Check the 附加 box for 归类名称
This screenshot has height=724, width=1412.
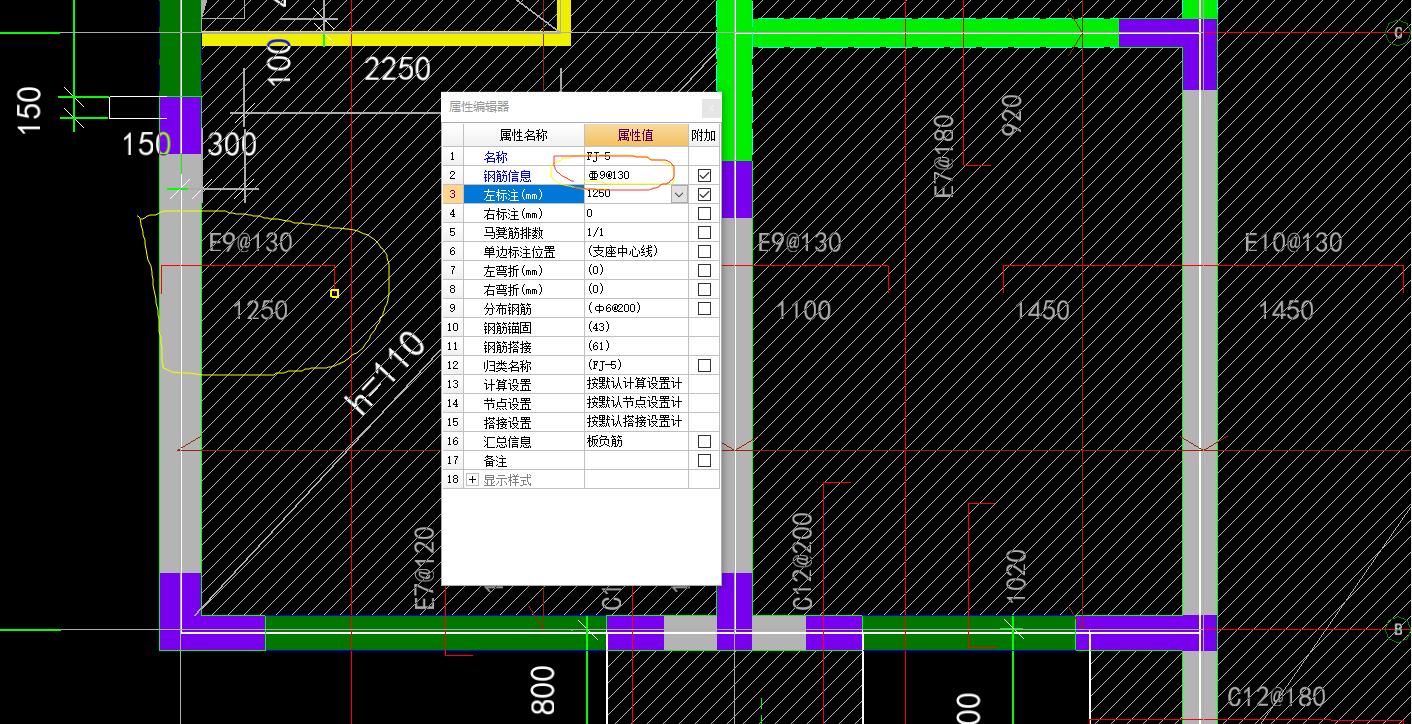tap(704, 365)
